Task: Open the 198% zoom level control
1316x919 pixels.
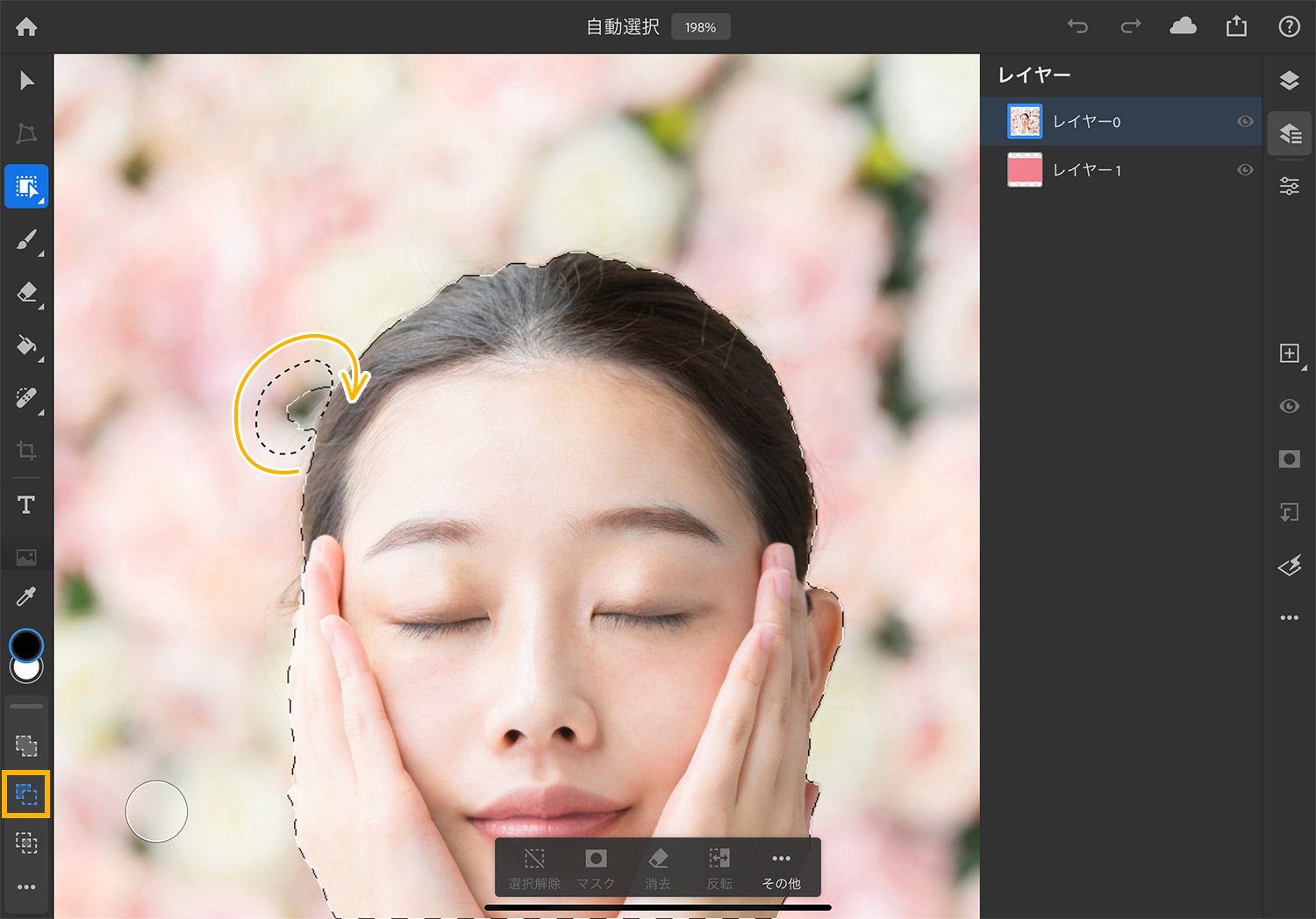Action: tap(700, 27)
